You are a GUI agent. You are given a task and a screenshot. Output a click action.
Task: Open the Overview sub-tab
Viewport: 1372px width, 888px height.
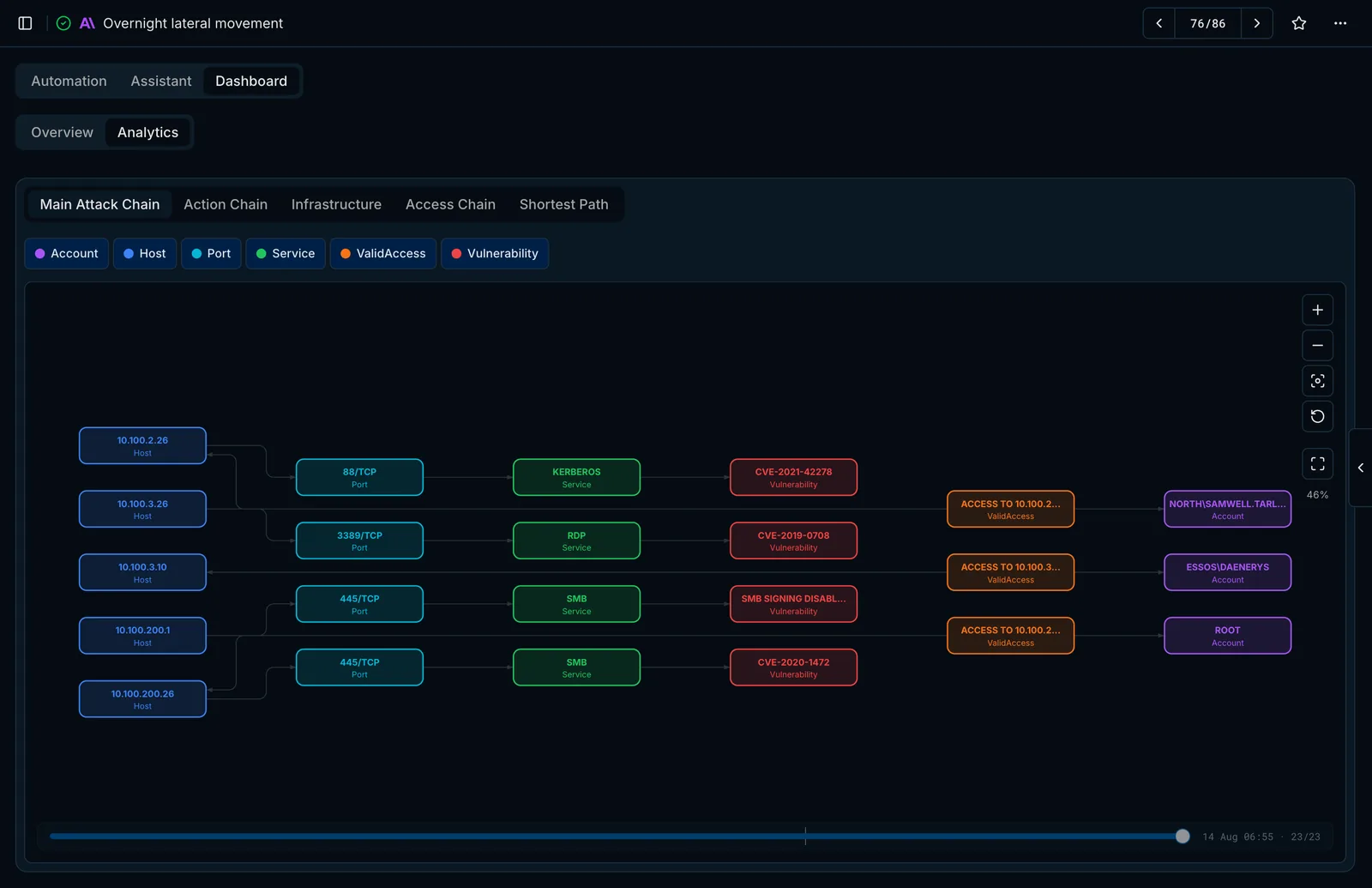tap(63, 132)
